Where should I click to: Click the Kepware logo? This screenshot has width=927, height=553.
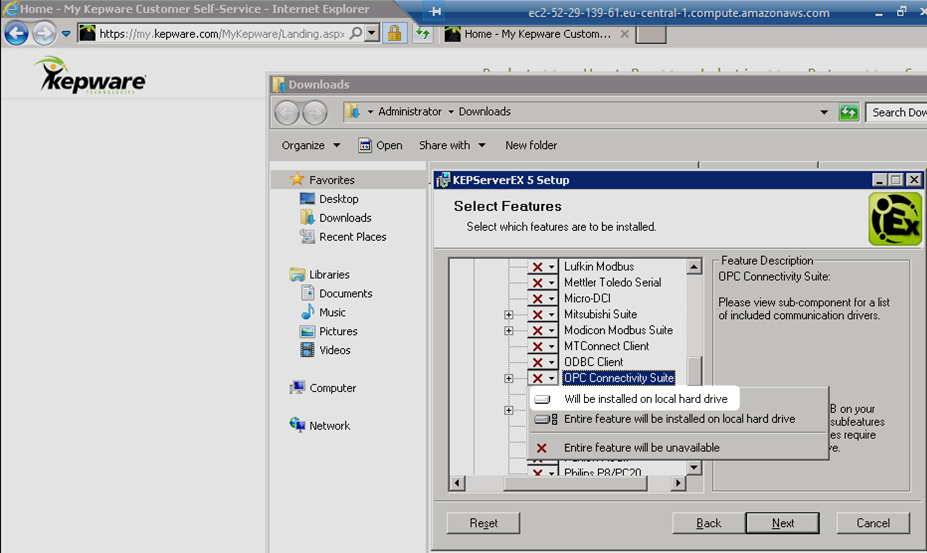point(92,76)
